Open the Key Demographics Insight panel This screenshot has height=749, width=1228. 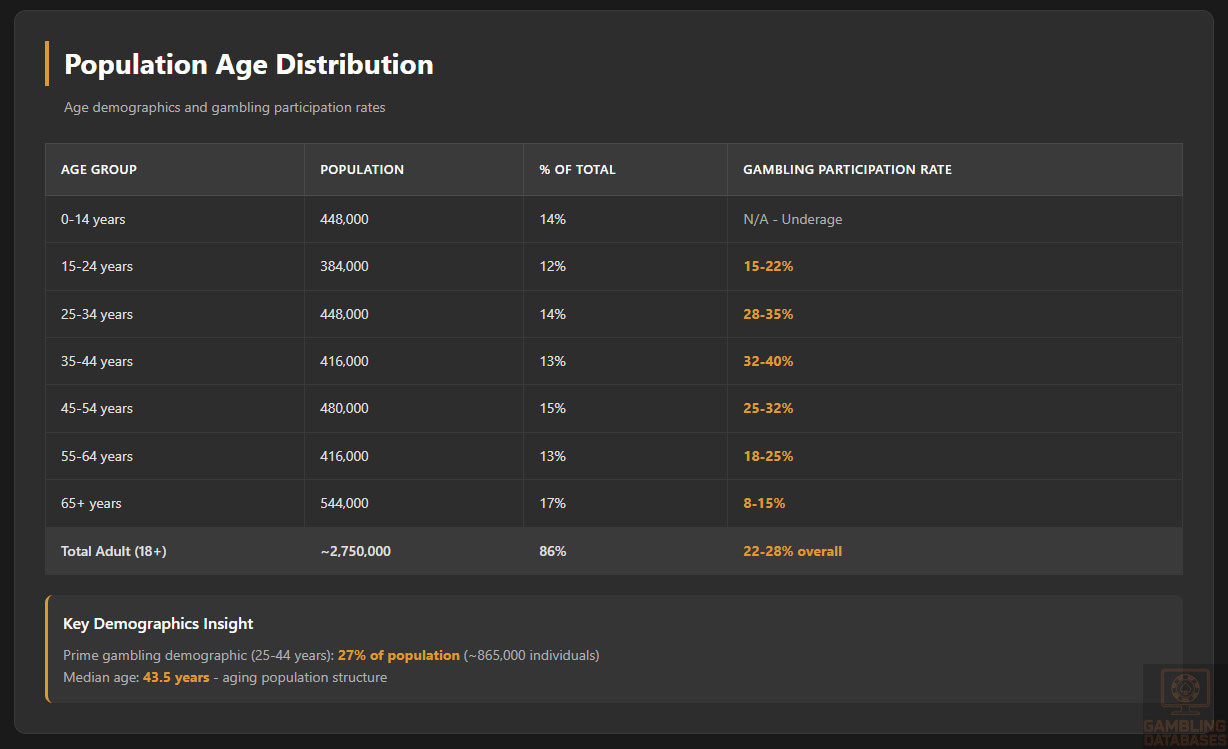point(614,648)
